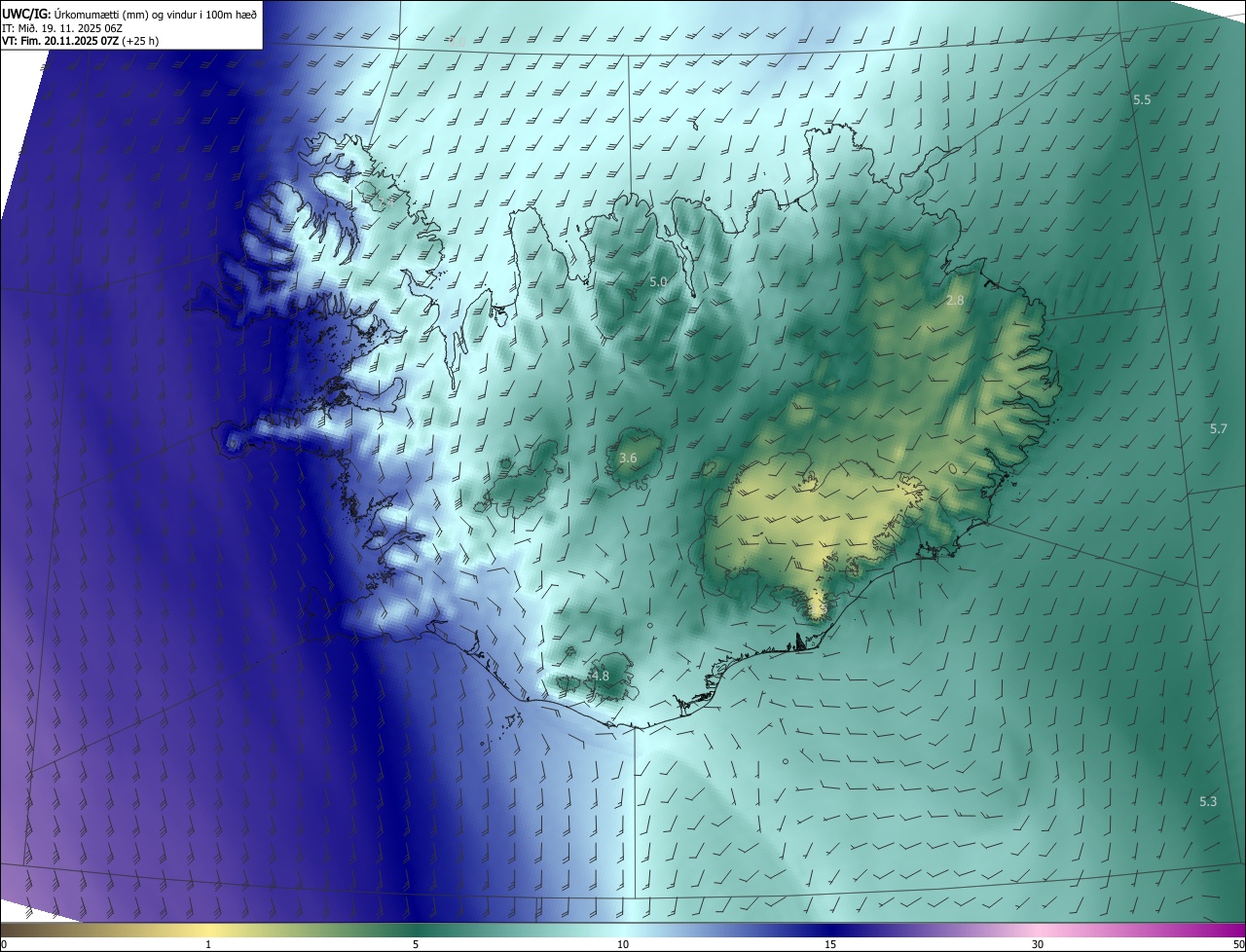This screenshot has height=952, width=1246.
Task: Click the 2.8 value label on map
Action: point(955,301)
